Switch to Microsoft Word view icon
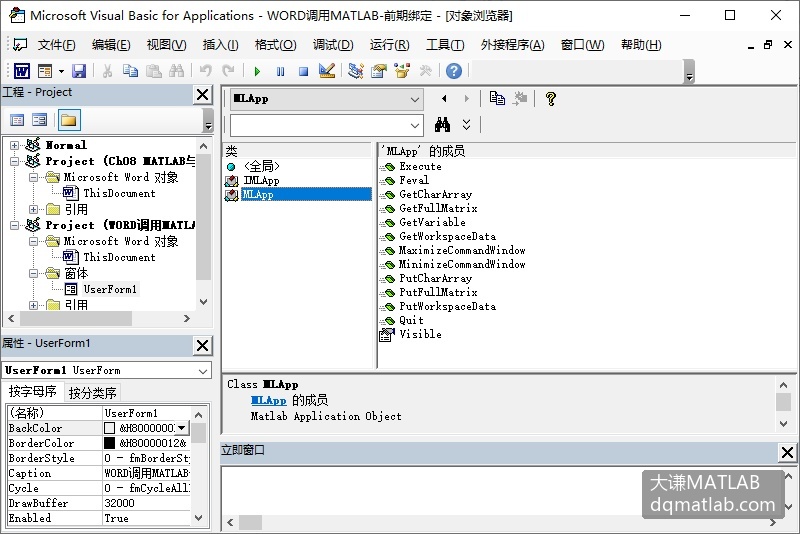This screenshot has height=534, width=800. (x=21, y=71)
